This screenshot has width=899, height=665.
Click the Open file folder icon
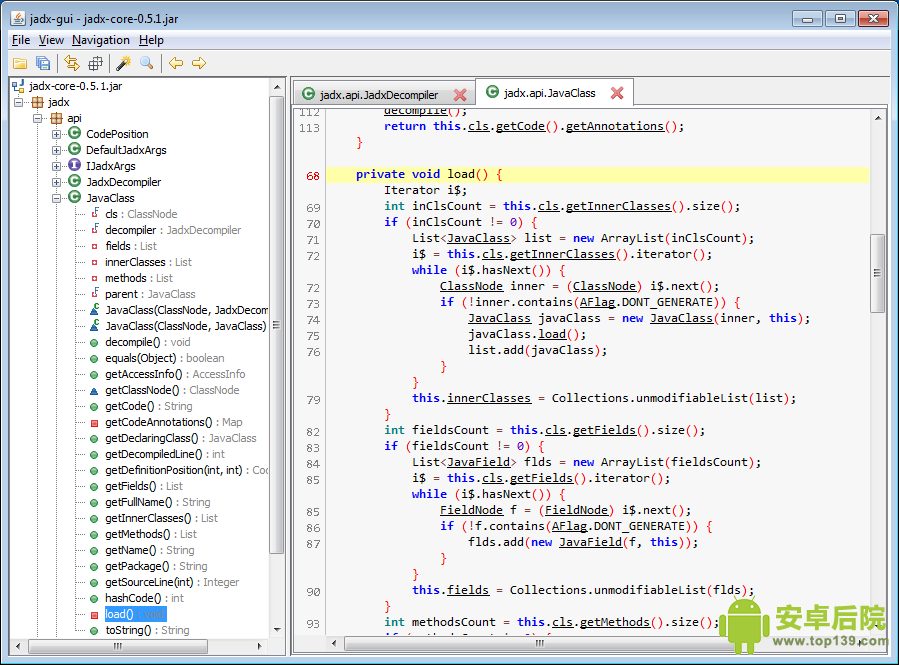click(20, 63)
